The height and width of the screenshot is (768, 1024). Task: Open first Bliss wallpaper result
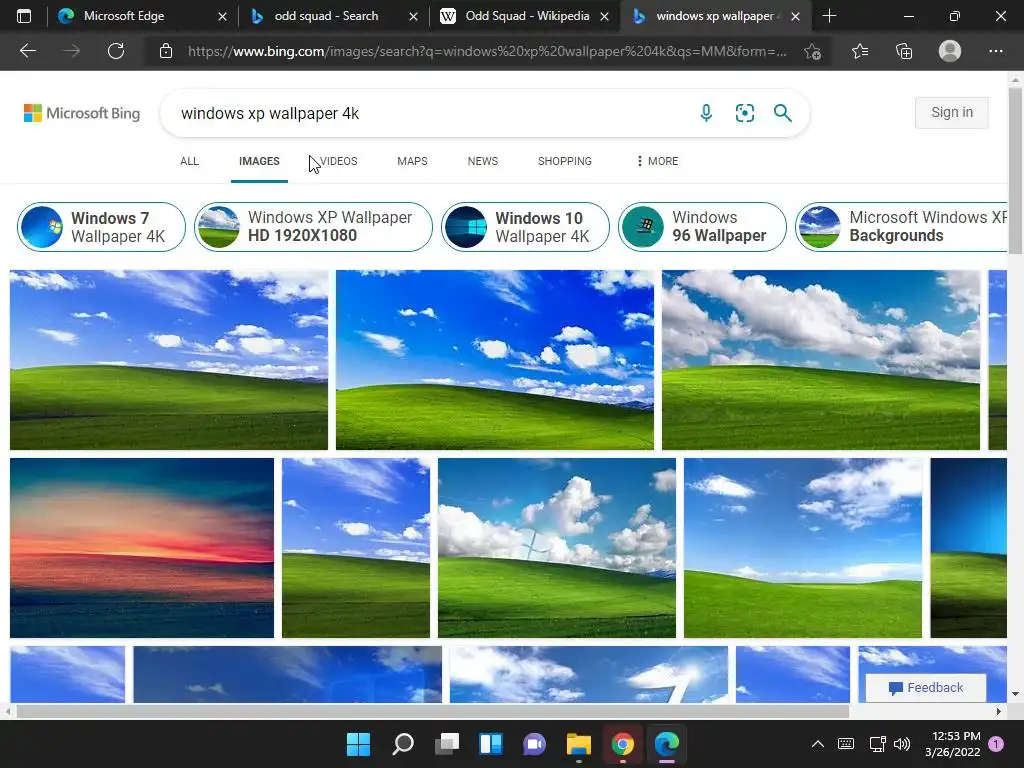(x=168, y=360)
